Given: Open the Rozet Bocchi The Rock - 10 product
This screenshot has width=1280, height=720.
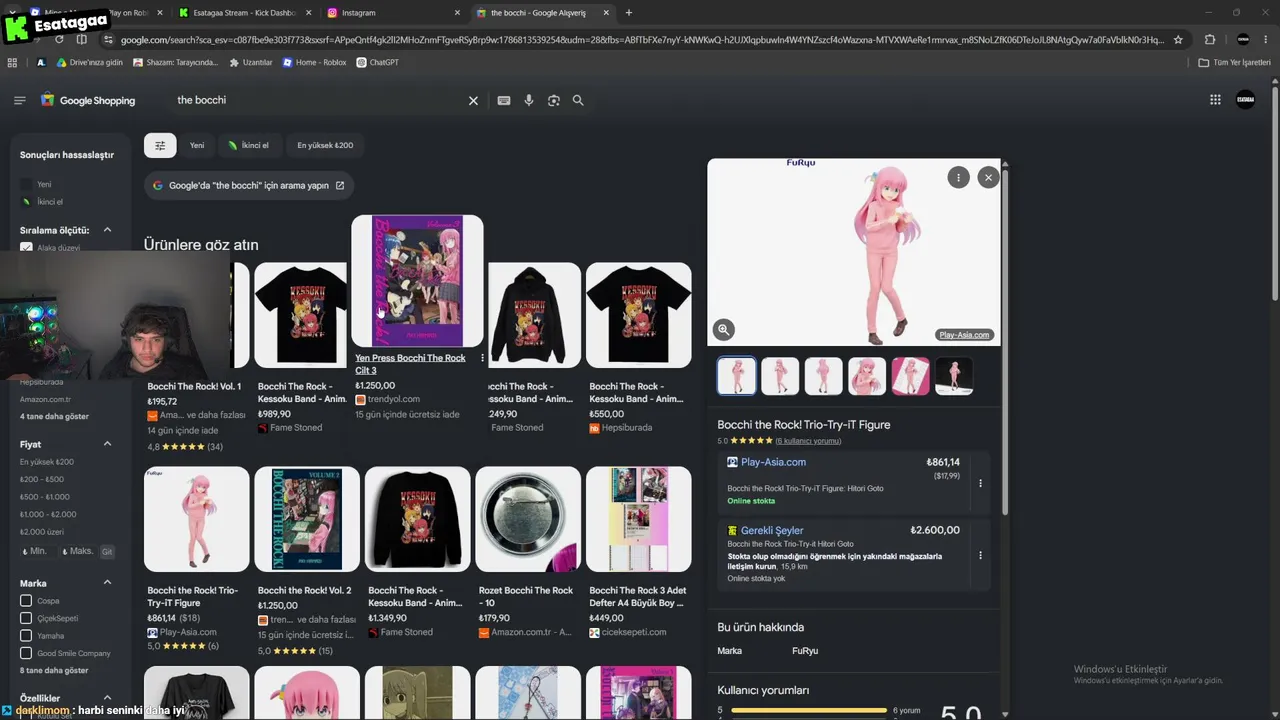Looking at the screenshot, I should click(527, 552).
